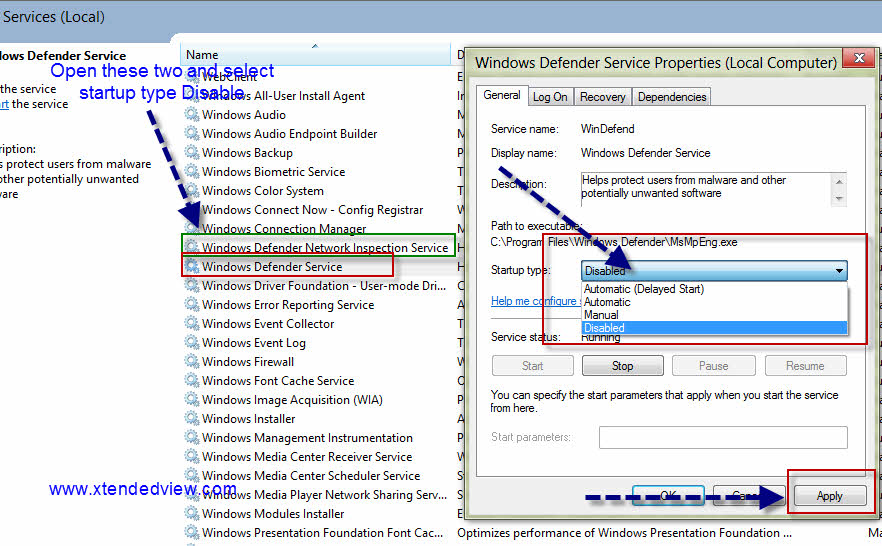Image resolution: width=882 pixels, height=546 pixels.
Task: Click gear icon beside Windows Modules Installer
Action: (192, 514)
